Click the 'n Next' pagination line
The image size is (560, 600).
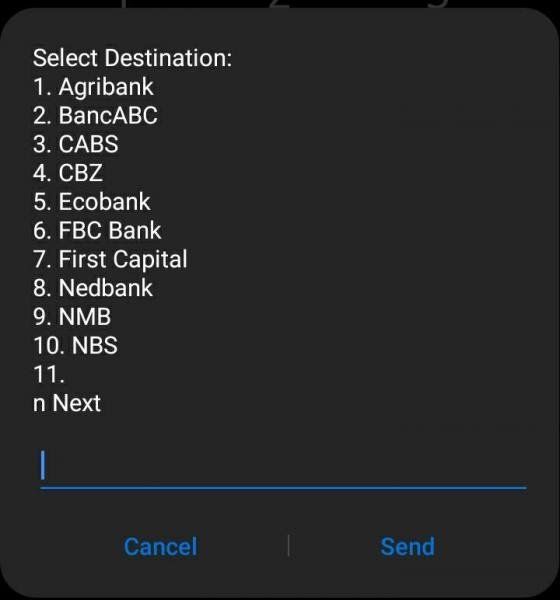(x=67, y=403)
